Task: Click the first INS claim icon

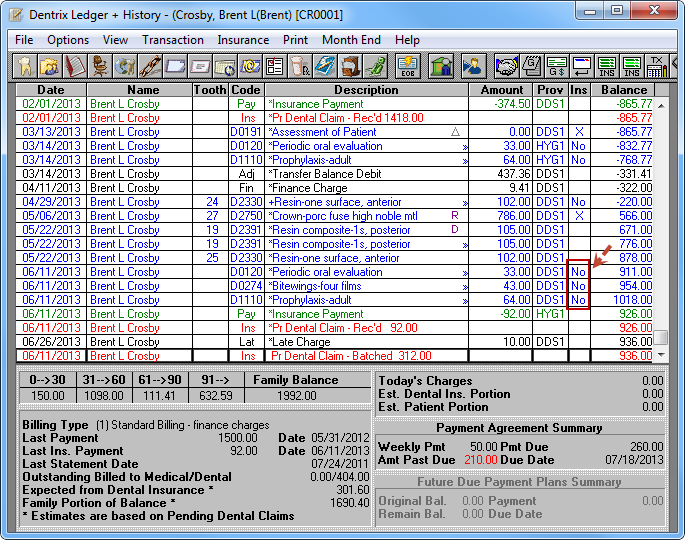Action: click(x=607, y=66)
